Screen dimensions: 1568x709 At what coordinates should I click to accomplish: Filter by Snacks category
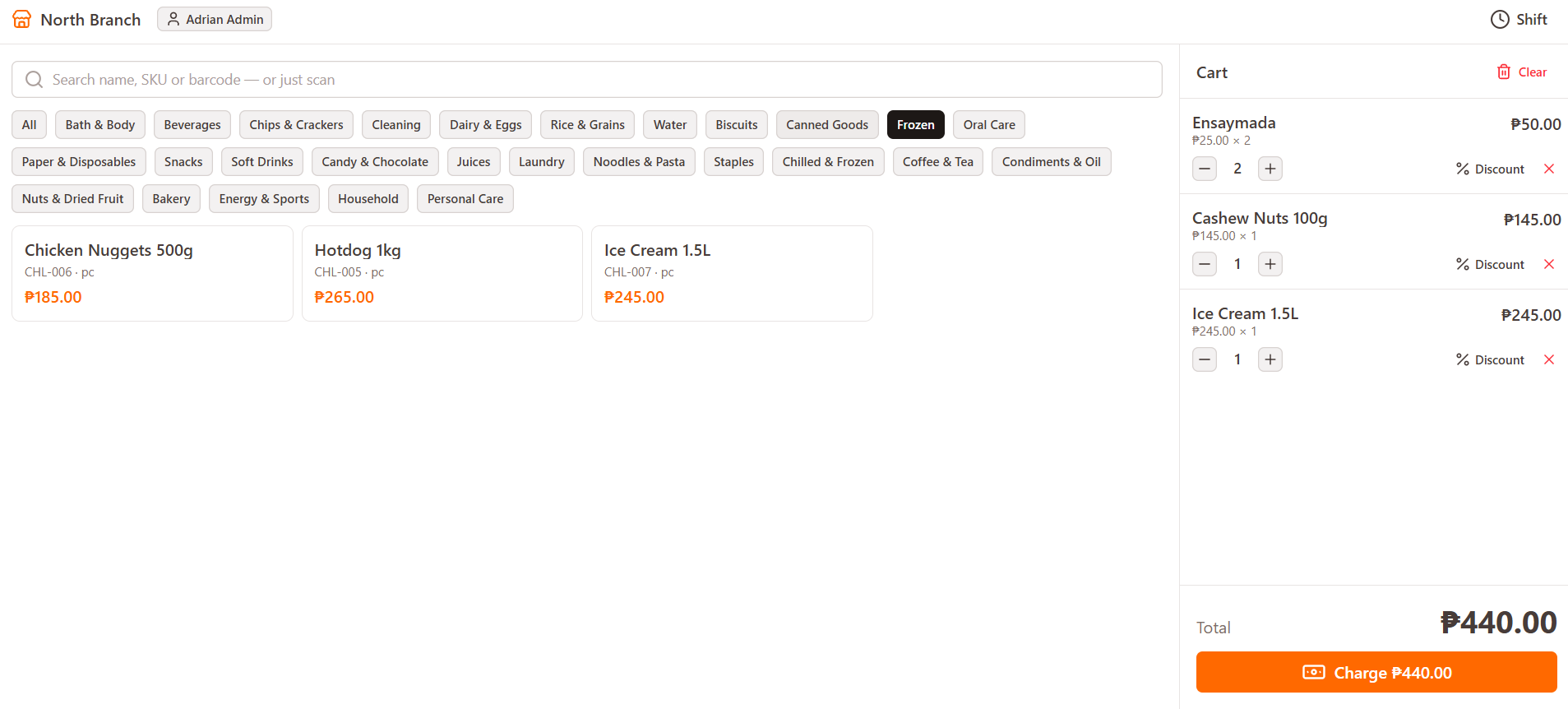pos(183,161)
